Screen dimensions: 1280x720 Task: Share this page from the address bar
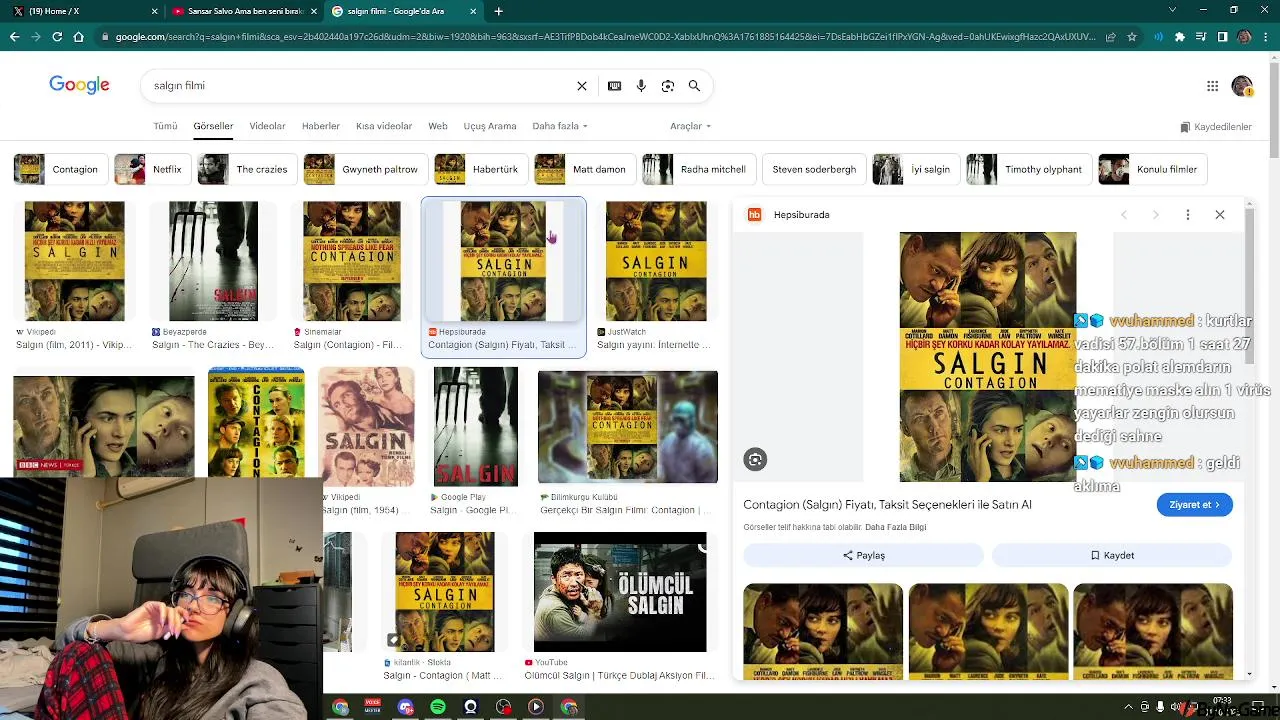[x=1110, y=37]
